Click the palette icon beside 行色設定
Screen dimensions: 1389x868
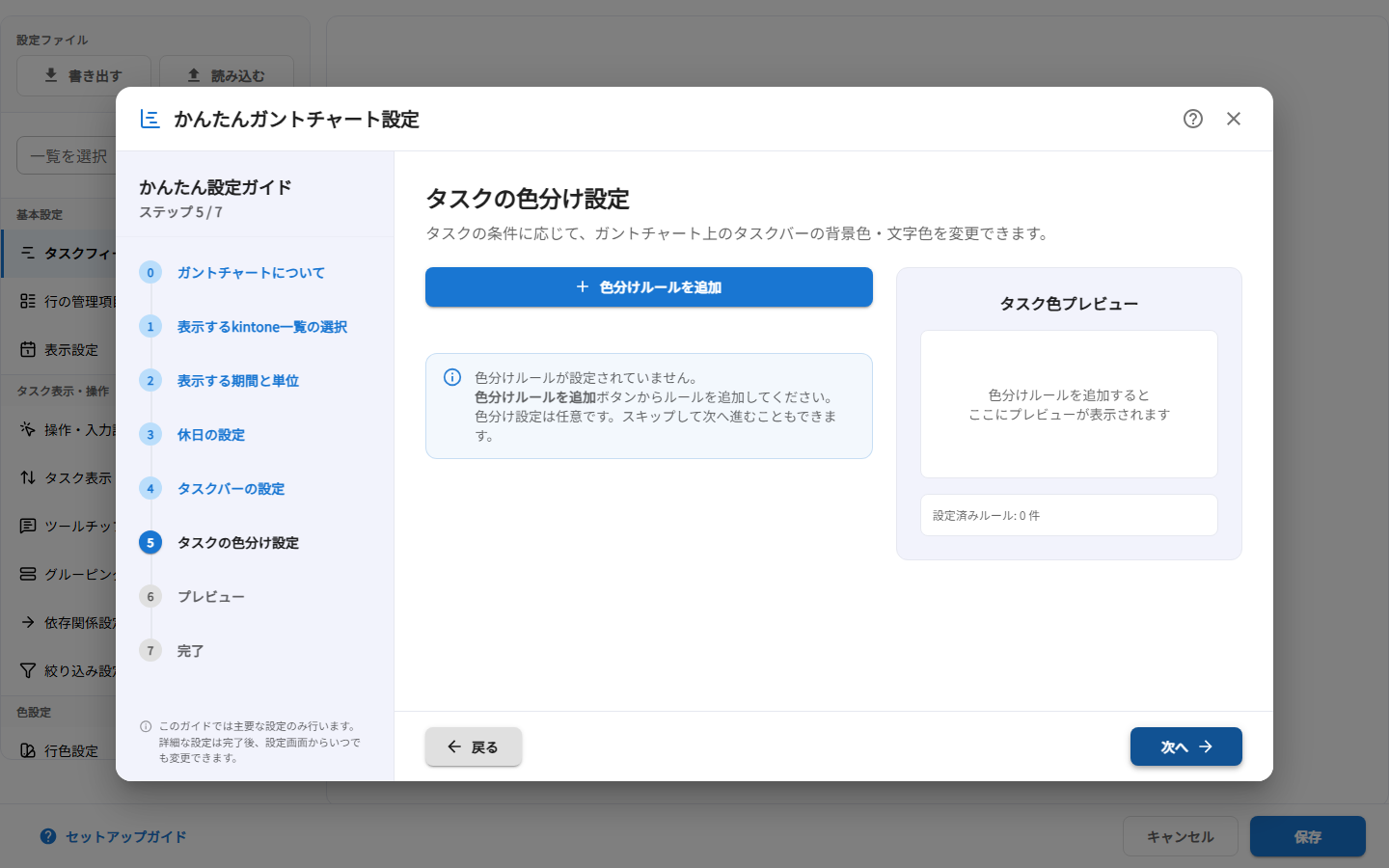[x=28, y=750]
